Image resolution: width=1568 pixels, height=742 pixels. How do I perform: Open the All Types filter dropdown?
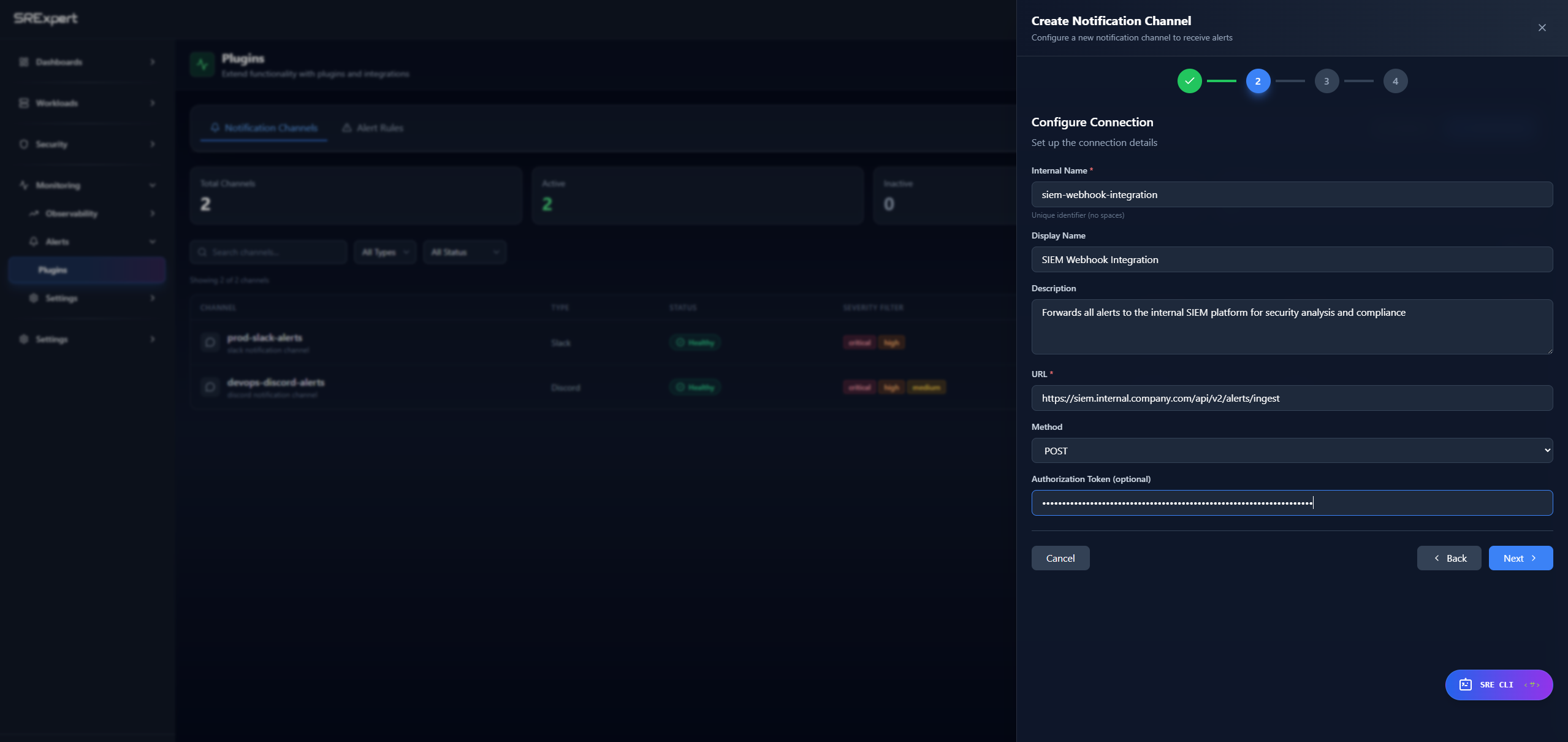point(385,251)
